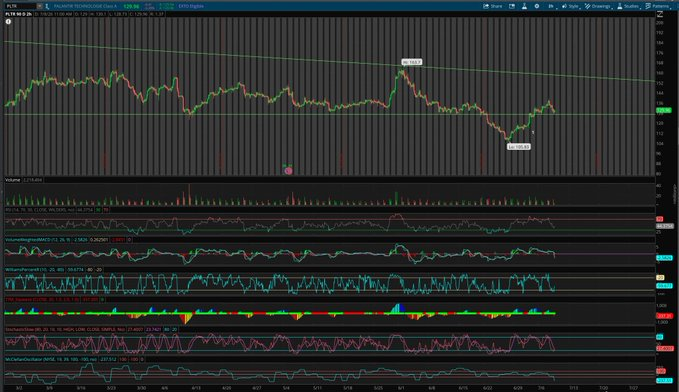This screenshot has height=392, width=679.
Task: Click the 3/2 date on time axis
Action: click(19, 388)
